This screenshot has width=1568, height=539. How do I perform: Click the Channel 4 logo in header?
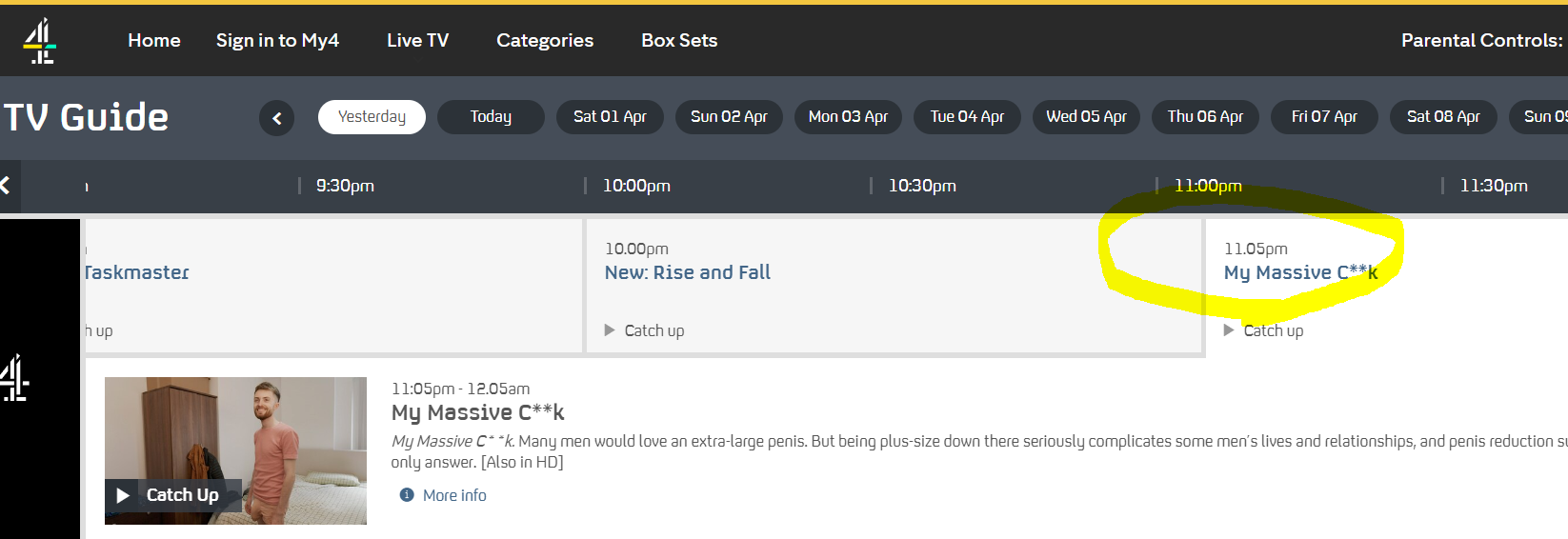point(40,41)
